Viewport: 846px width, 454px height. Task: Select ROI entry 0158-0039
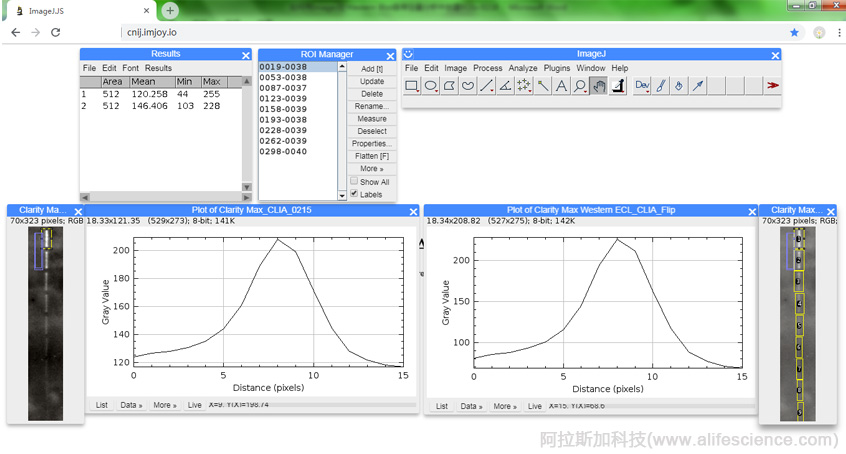283,109
